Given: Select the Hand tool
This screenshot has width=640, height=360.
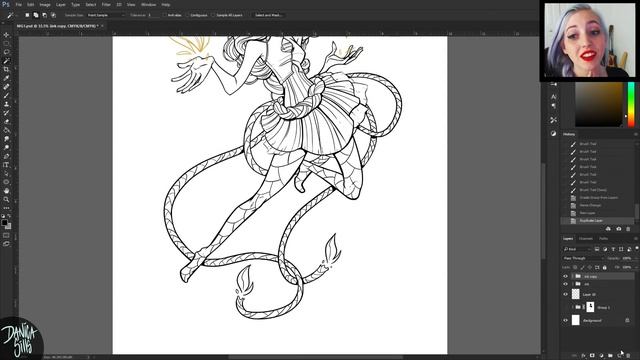Looking at the screenshot, I should pyautogui.click(x=6, y=191).
